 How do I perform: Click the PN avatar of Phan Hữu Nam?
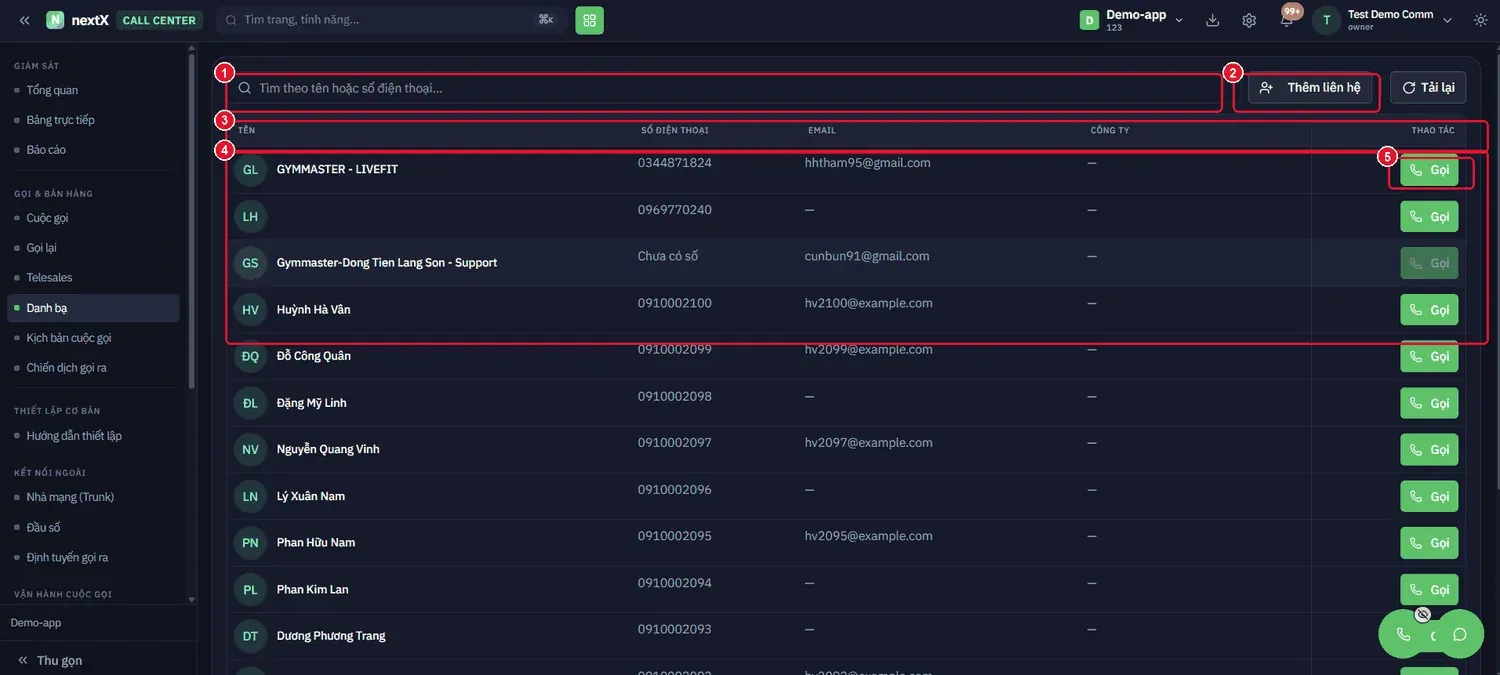250,543
